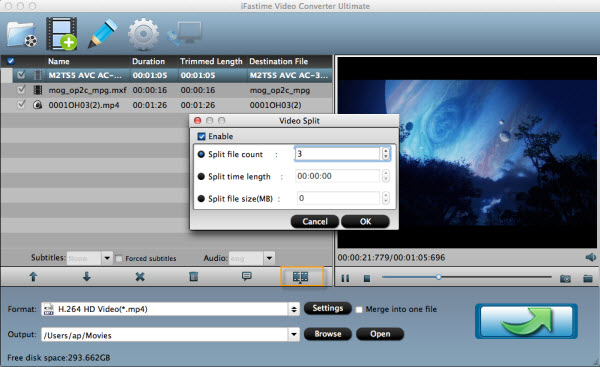Move selected file down with down arrow
600x367 pixels.
tap(87, 276)
